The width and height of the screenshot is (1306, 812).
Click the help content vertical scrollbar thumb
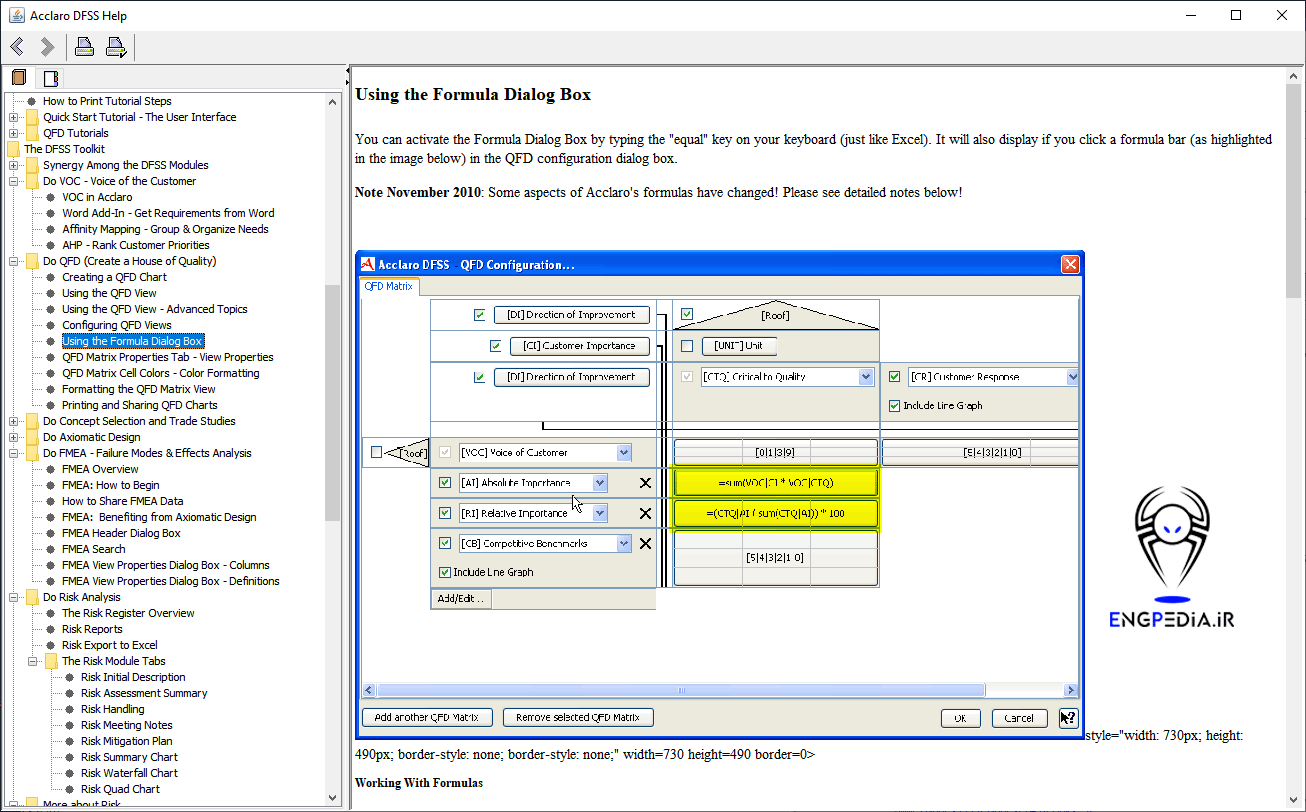pyautogui.click(x=1294, y=190)
